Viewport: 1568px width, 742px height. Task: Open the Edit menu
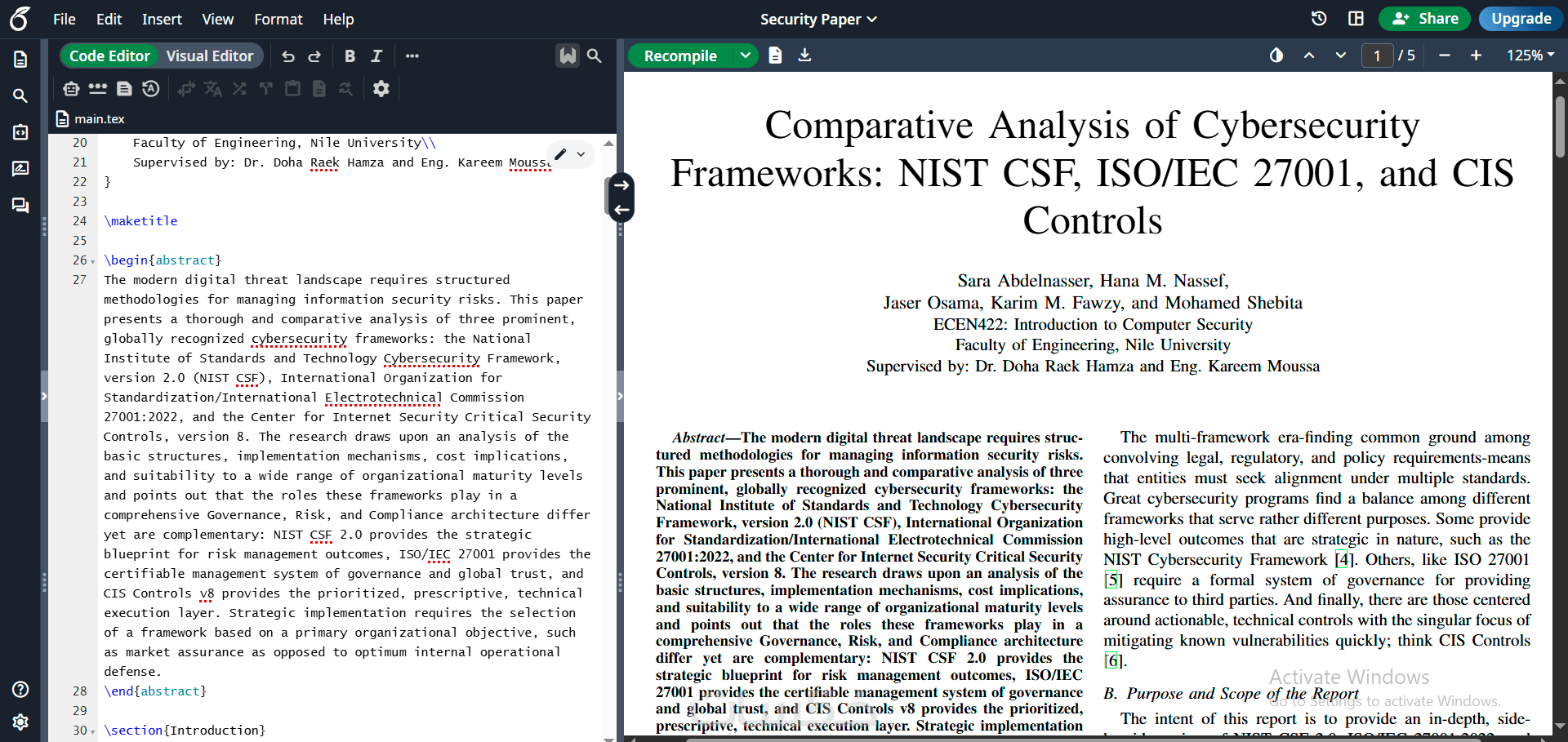[x=109, y=19]
